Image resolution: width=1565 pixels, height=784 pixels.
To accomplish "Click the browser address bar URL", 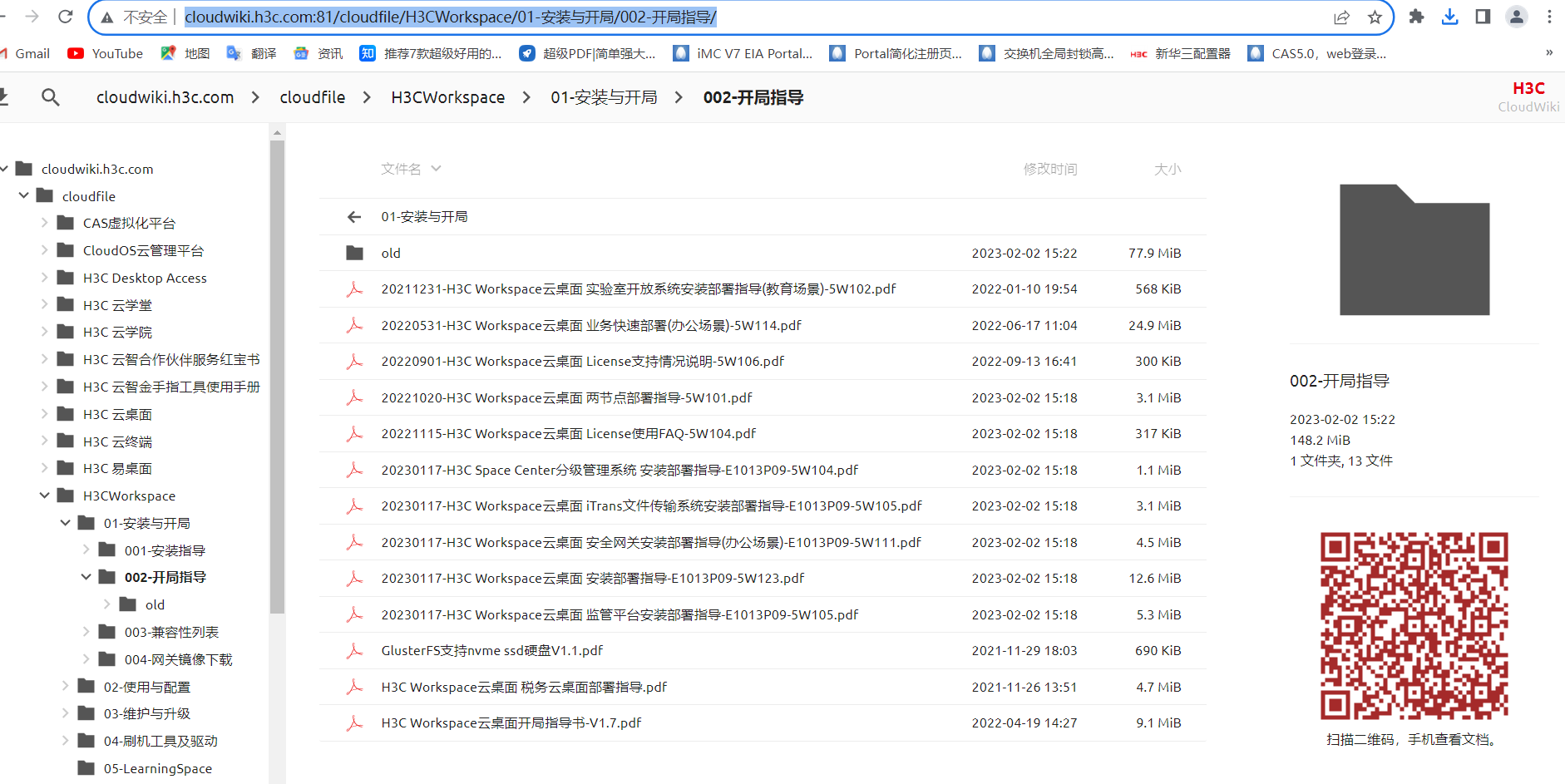I will [x=450, y=17].
